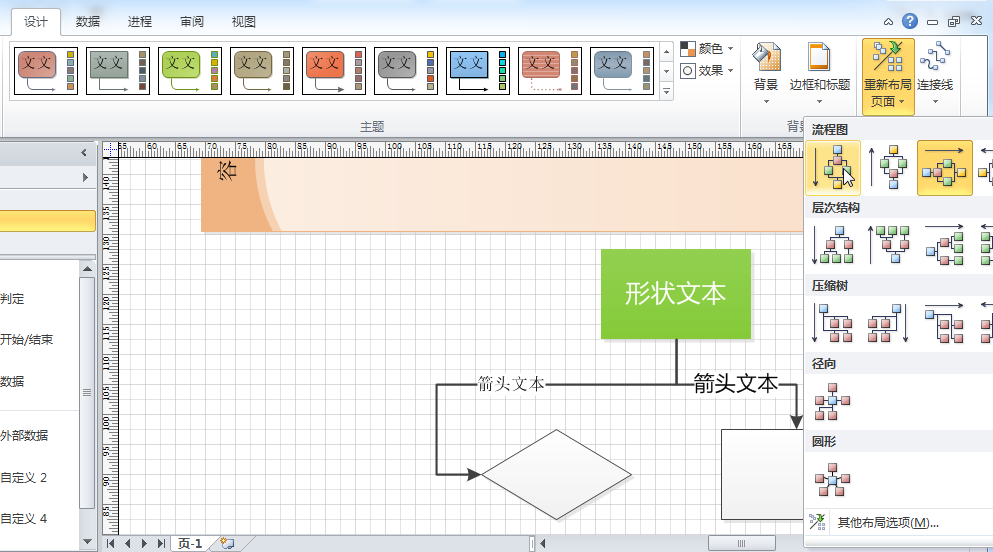Expand the theme gallery more arrow
Viewport: 993px width, 552px height.
[666, 91]
